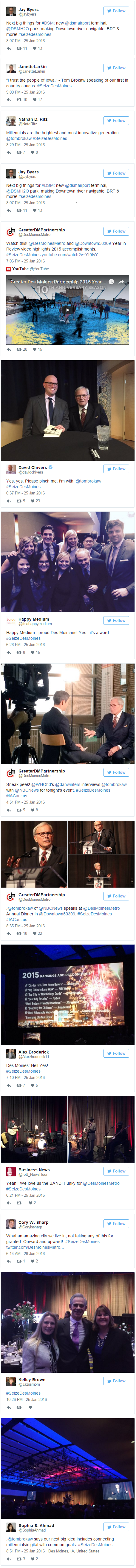Open photo of David Chivers with Tom Brokaw

(x=68, y=410)
